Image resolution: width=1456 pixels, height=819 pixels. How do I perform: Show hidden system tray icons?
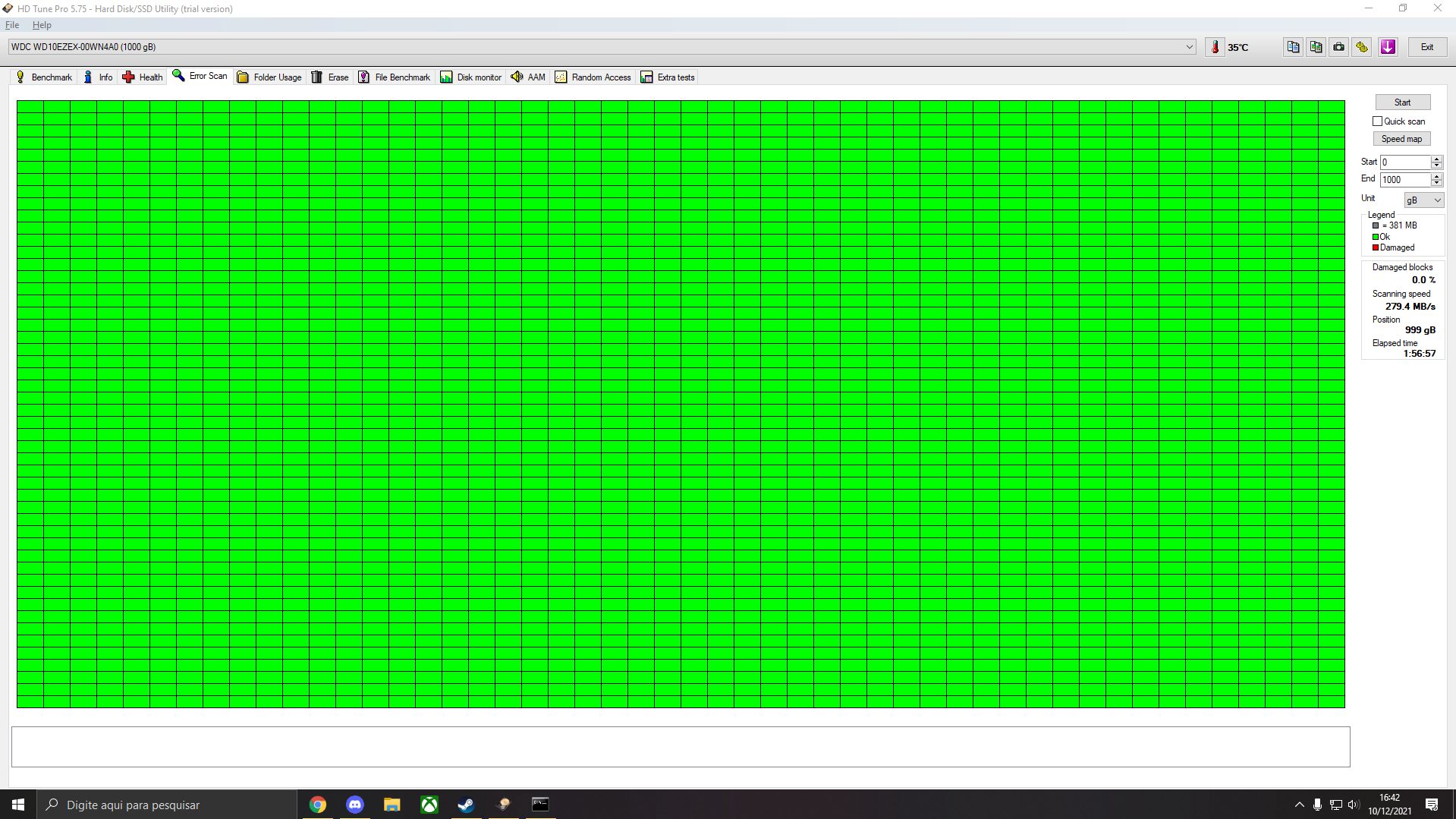tap(1299, 805)
